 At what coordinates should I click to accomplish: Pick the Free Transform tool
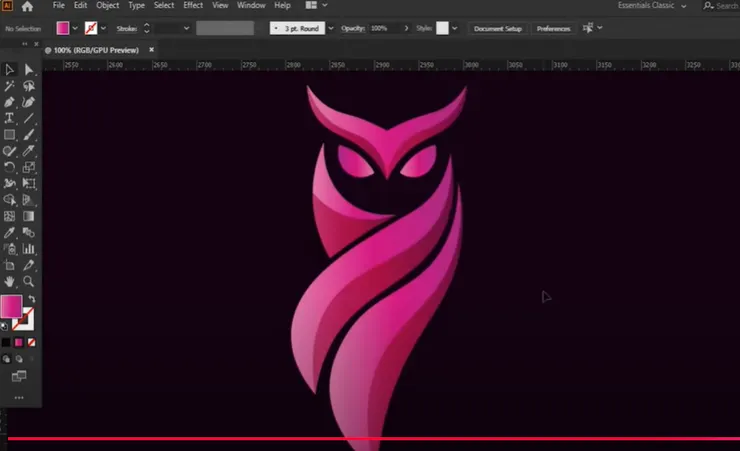coord(29,184)
